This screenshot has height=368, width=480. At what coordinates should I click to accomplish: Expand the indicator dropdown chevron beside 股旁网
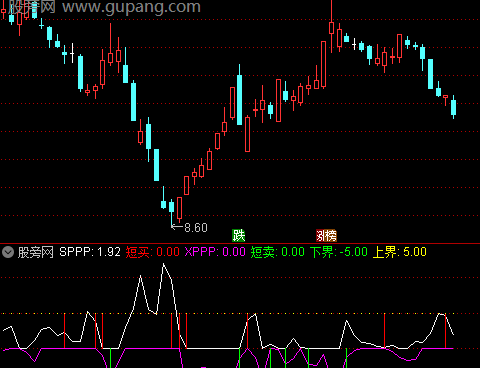(8, 252)
